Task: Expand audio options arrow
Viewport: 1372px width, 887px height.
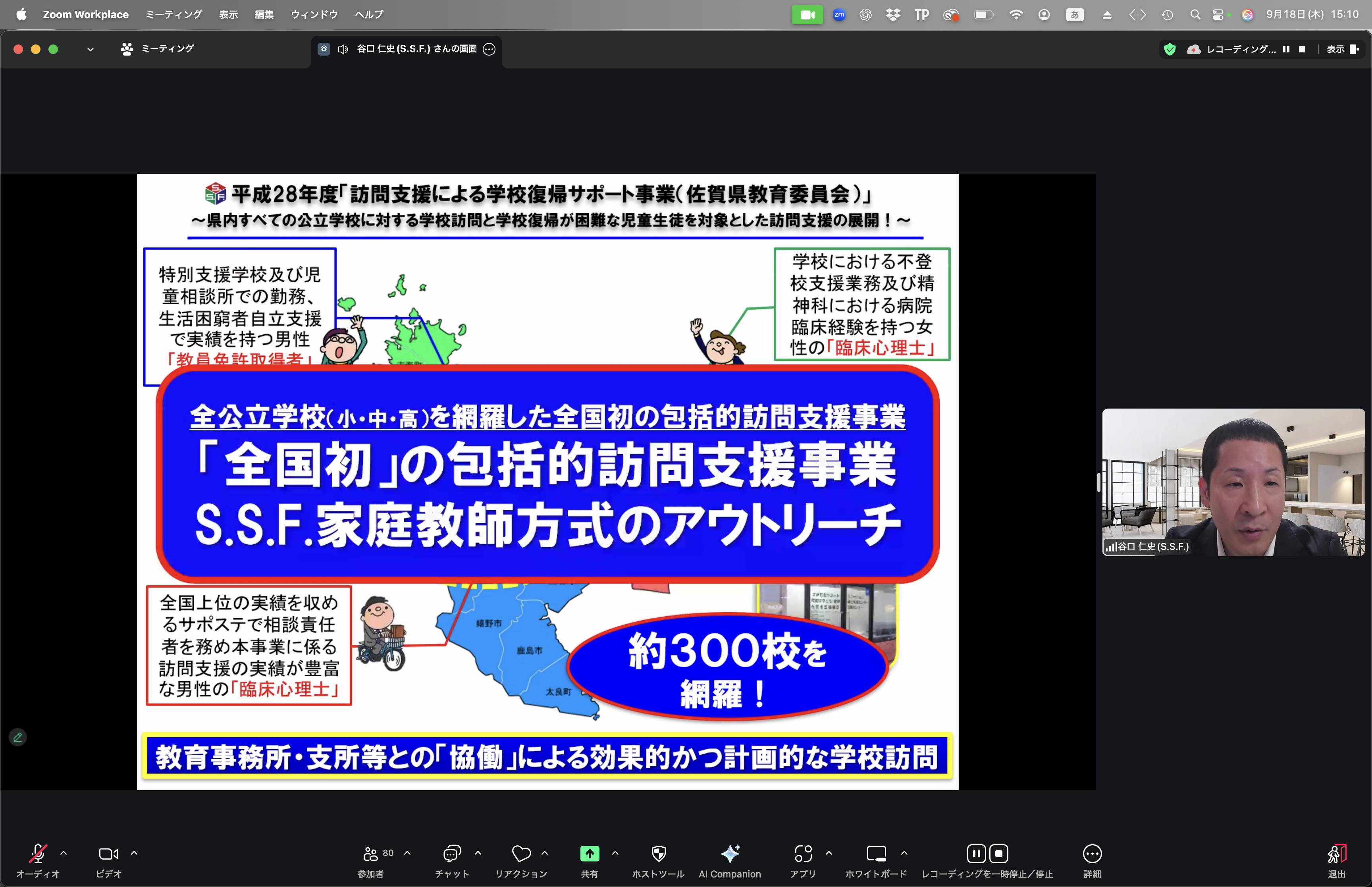Action: coord(64,853)
